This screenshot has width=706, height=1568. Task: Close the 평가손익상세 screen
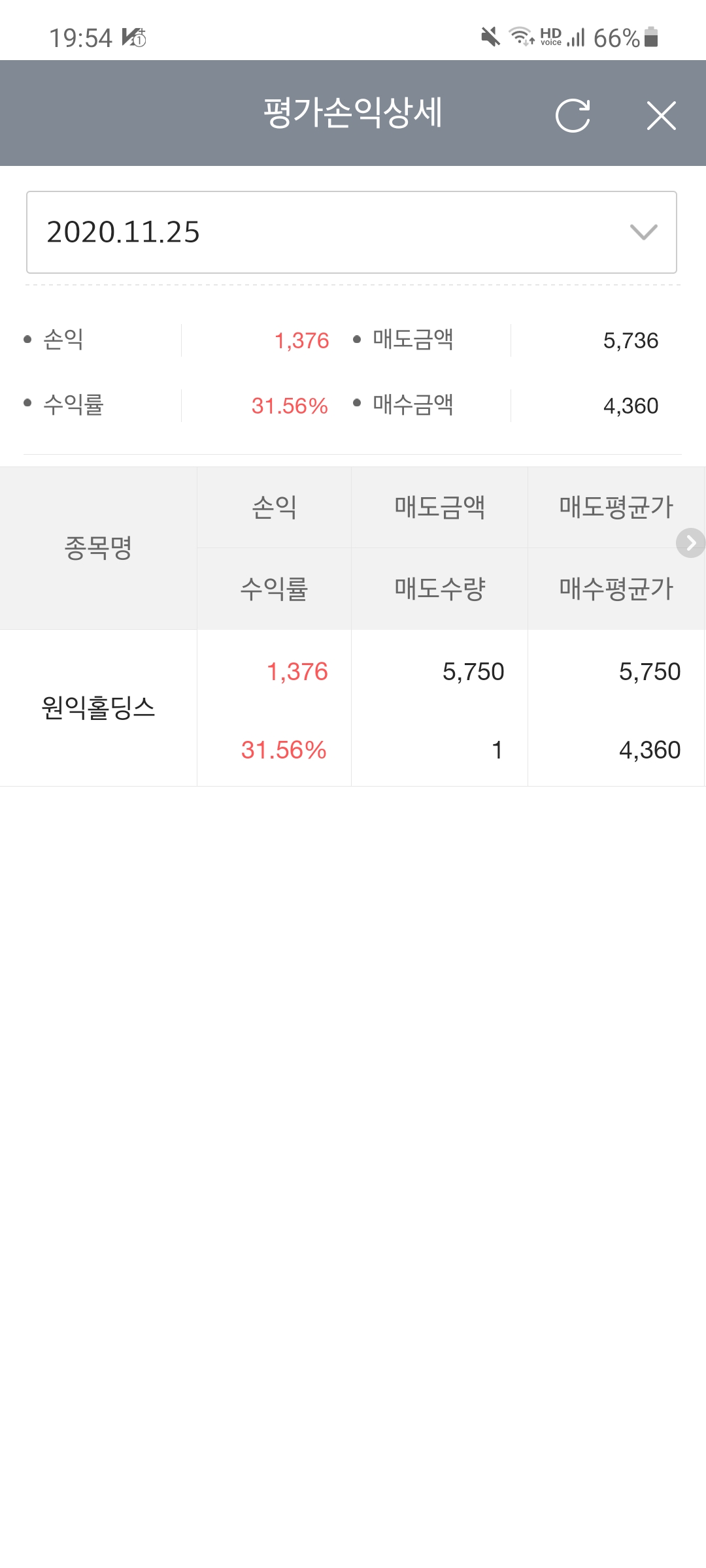661,116
